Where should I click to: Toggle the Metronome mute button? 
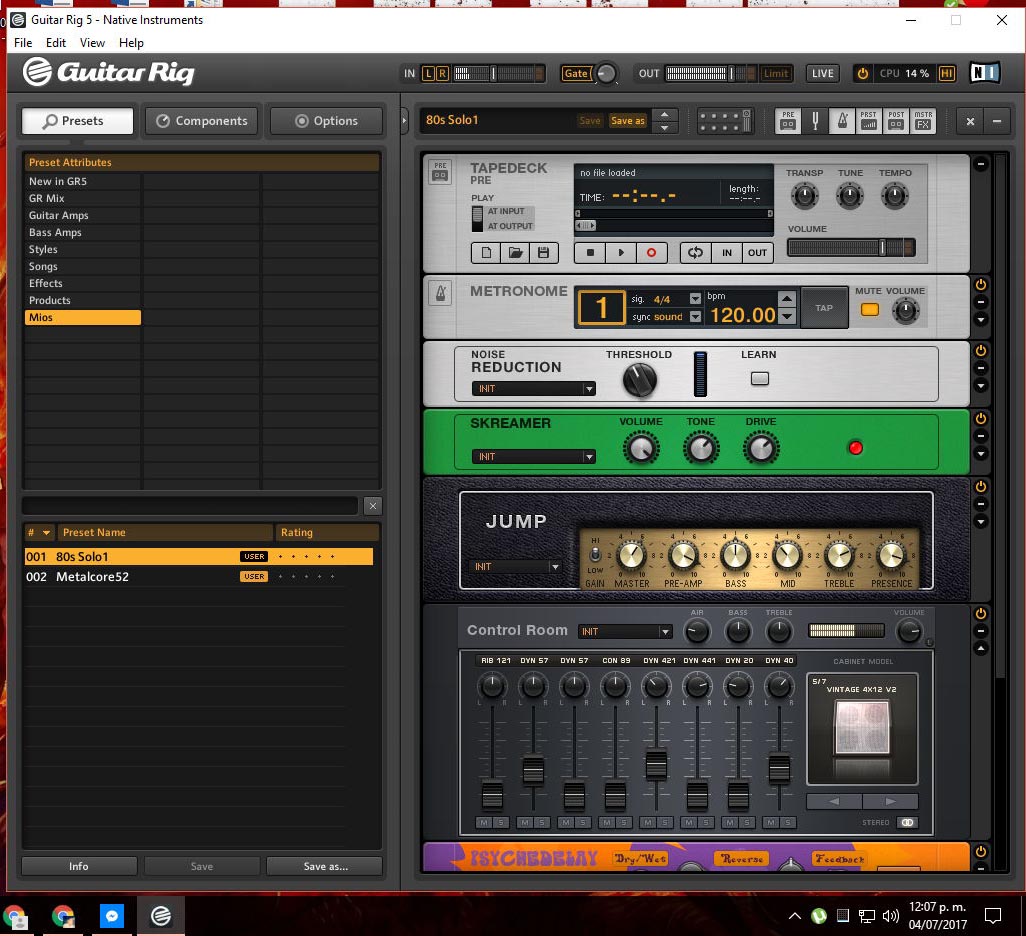click(x=870, y=309)
